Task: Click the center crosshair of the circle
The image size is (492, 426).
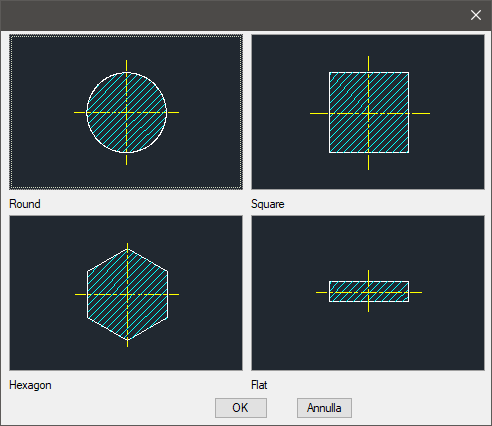Action: point(126,113)
